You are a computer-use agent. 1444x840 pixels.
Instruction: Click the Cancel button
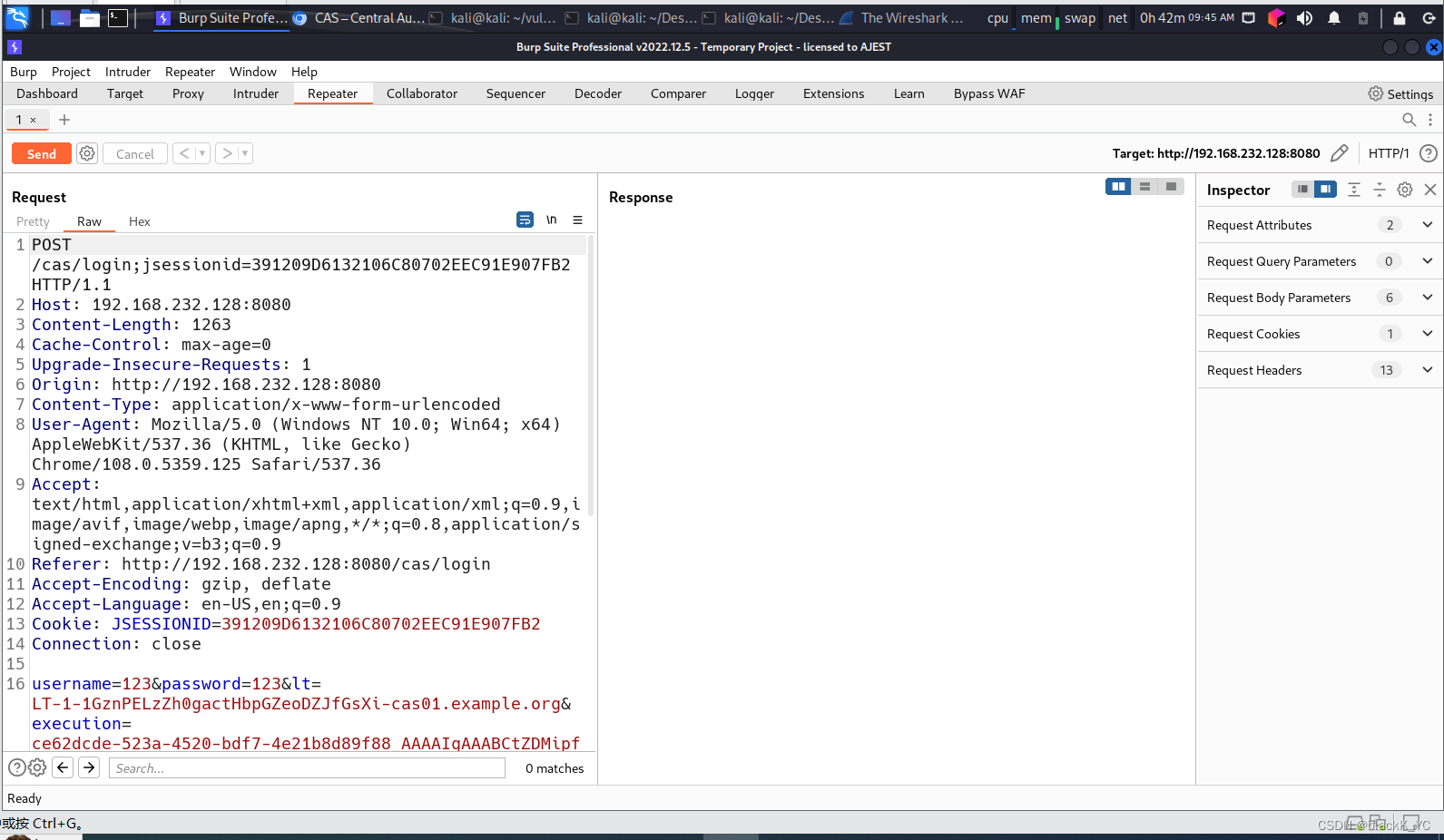(135, 153)
